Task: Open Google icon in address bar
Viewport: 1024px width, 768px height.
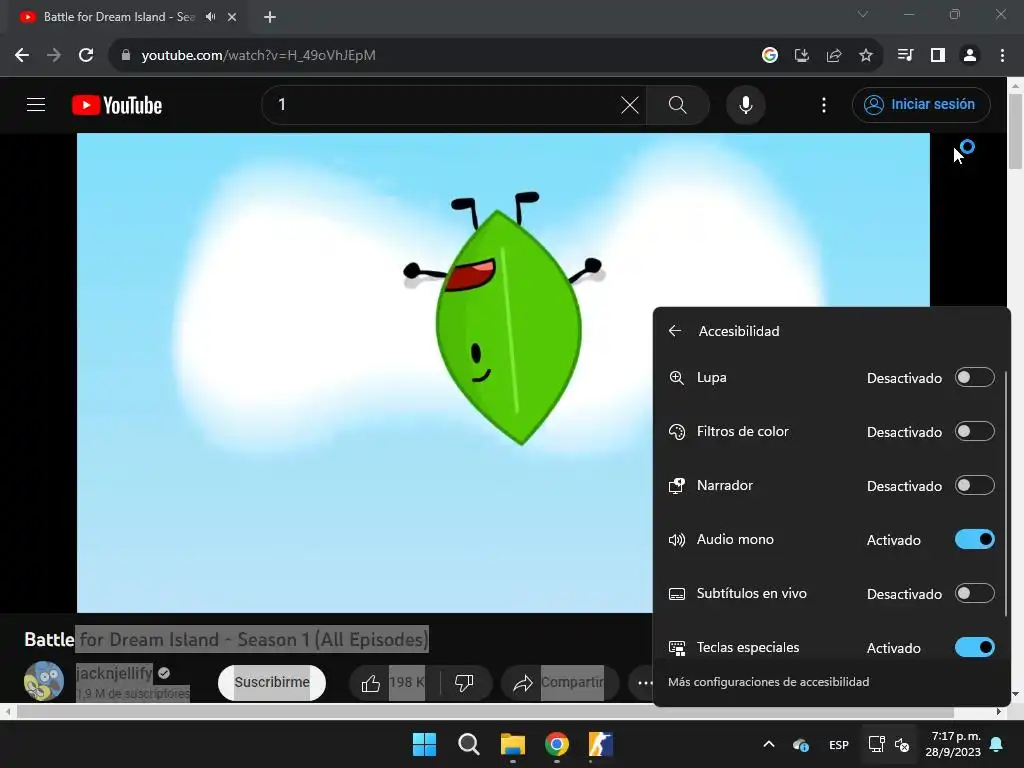Action: 770,56
